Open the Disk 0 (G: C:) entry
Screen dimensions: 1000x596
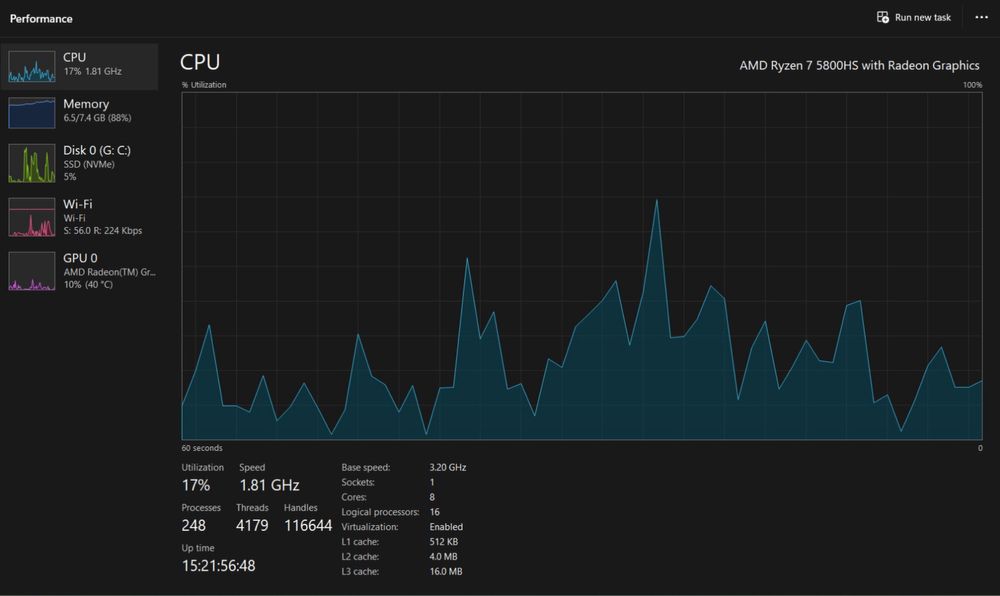point(79,163)
